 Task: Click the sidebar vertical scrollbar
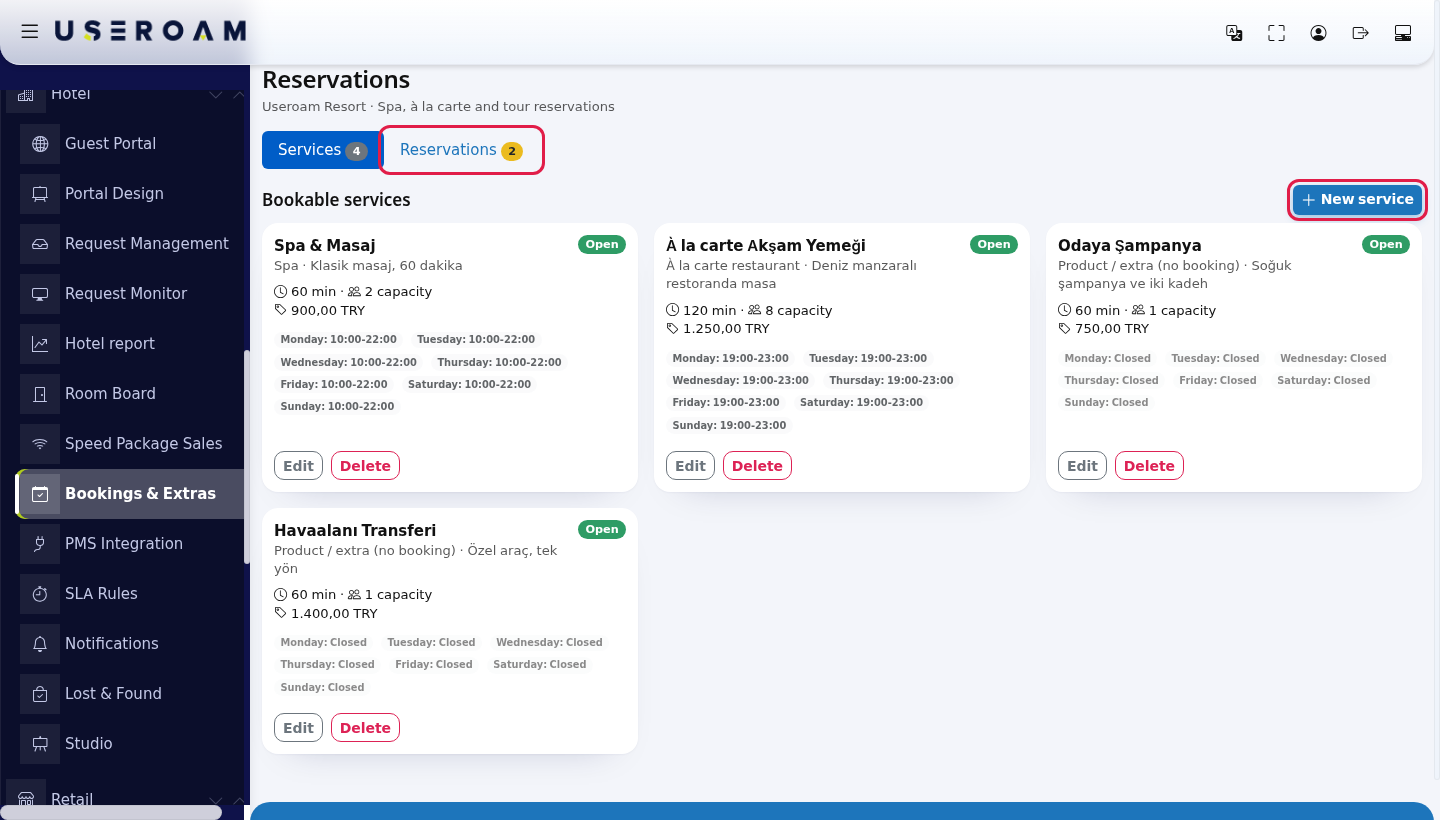[246, 455]
